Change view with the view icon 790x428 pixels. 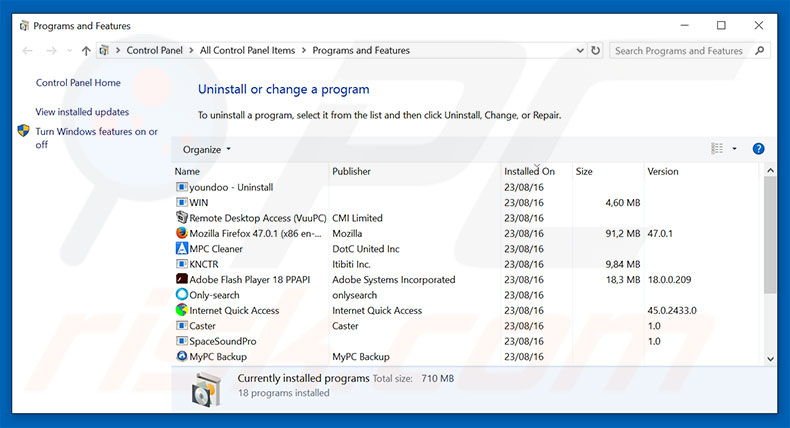coord(717,148)
